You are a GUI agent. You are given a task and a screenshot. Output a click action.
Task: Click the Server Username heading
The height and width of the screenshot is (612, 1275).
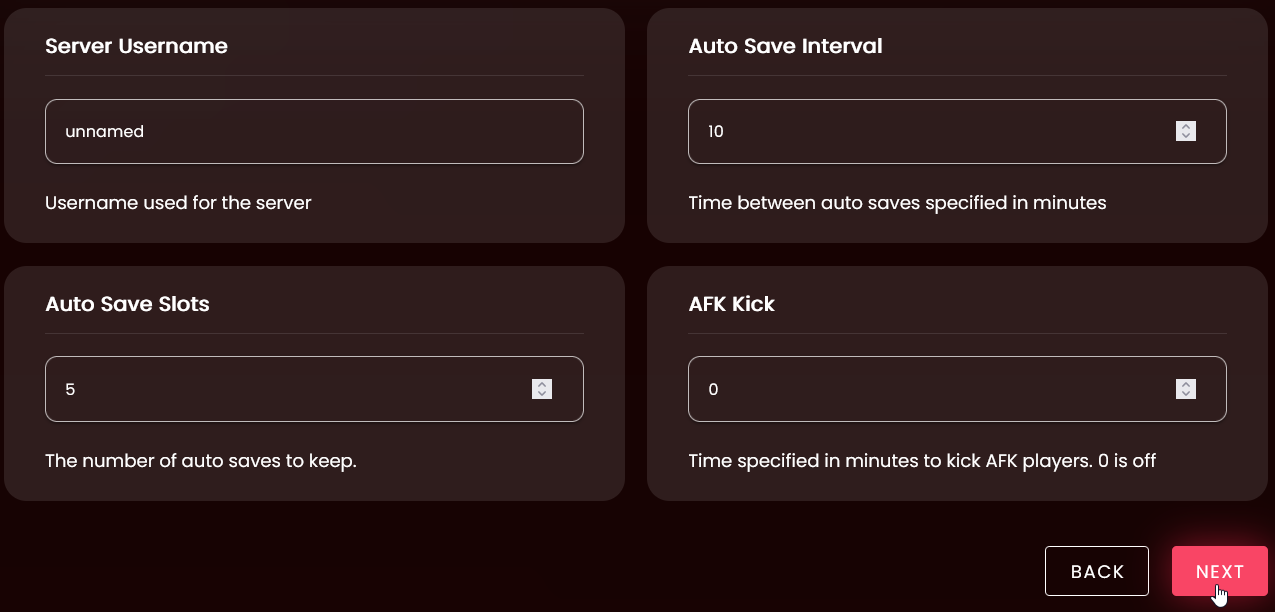136,46
